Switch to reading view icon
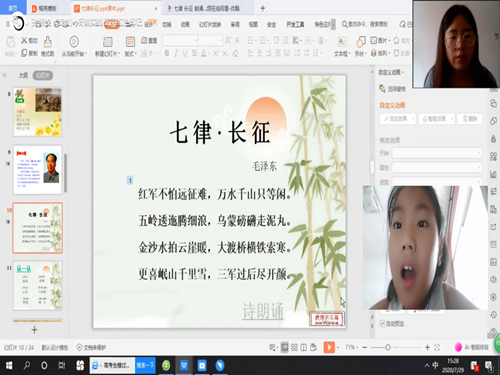This screenshot has width=500, height=375. coord(304,348)
